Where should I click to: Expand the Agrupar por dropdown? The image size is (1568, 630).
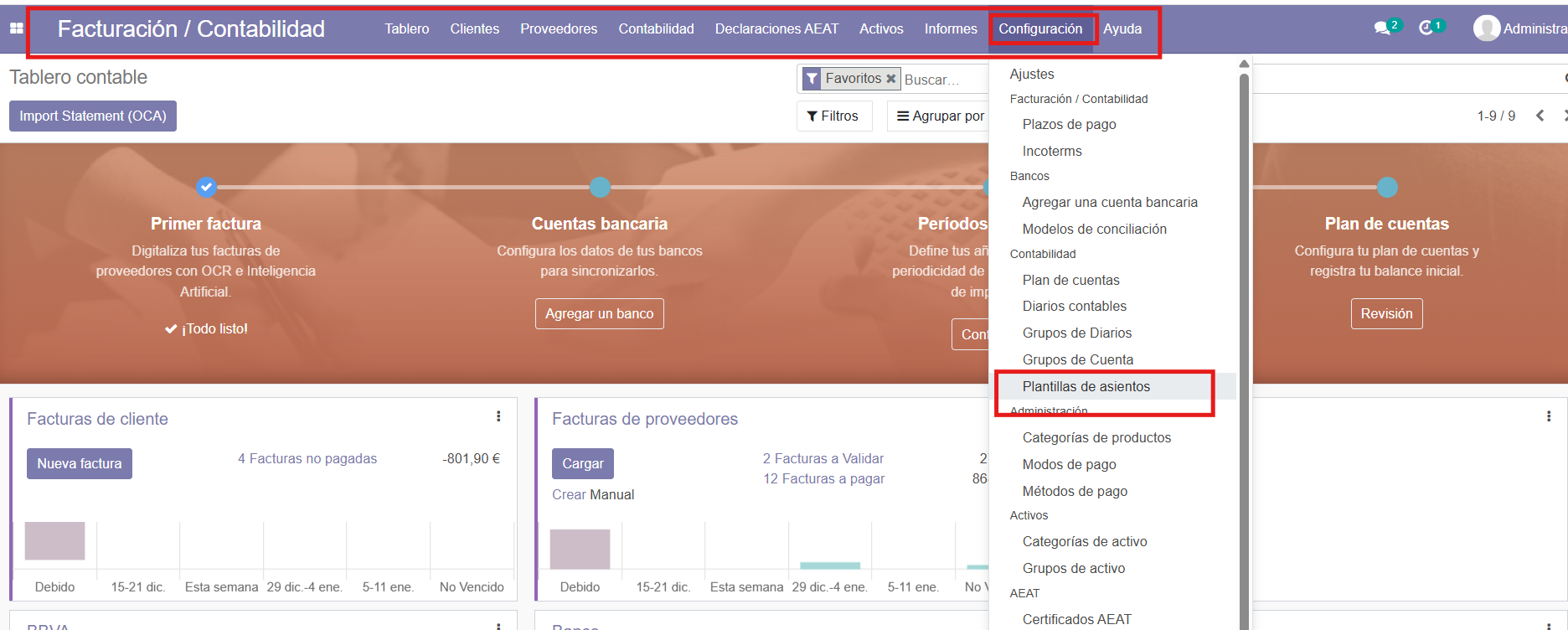click(x=940, y=116)
